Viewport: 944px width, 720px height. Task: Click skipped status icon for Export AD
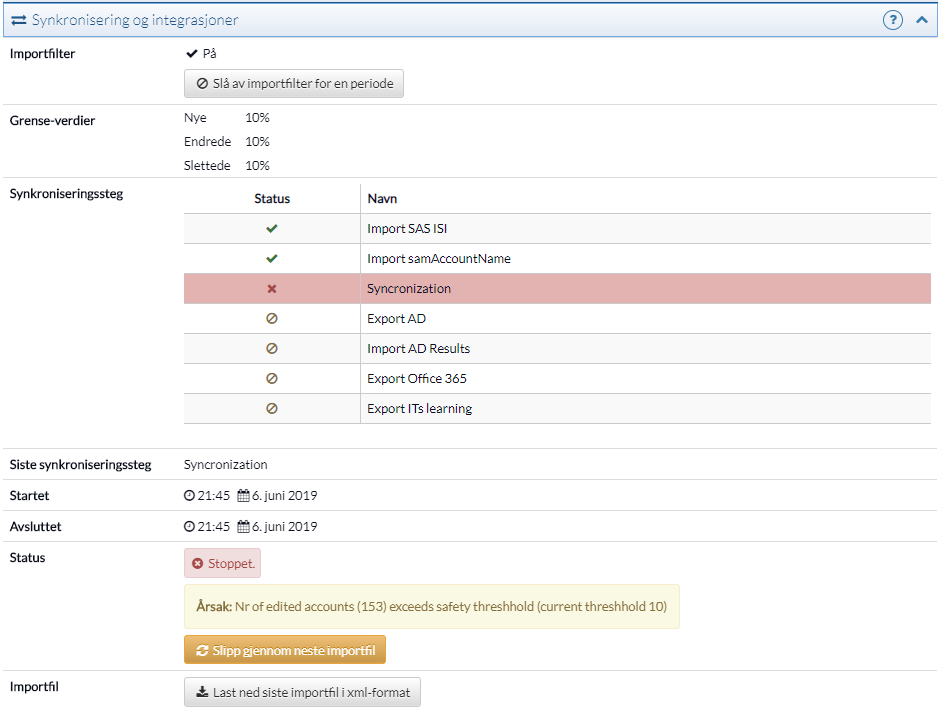coord(272,319)
